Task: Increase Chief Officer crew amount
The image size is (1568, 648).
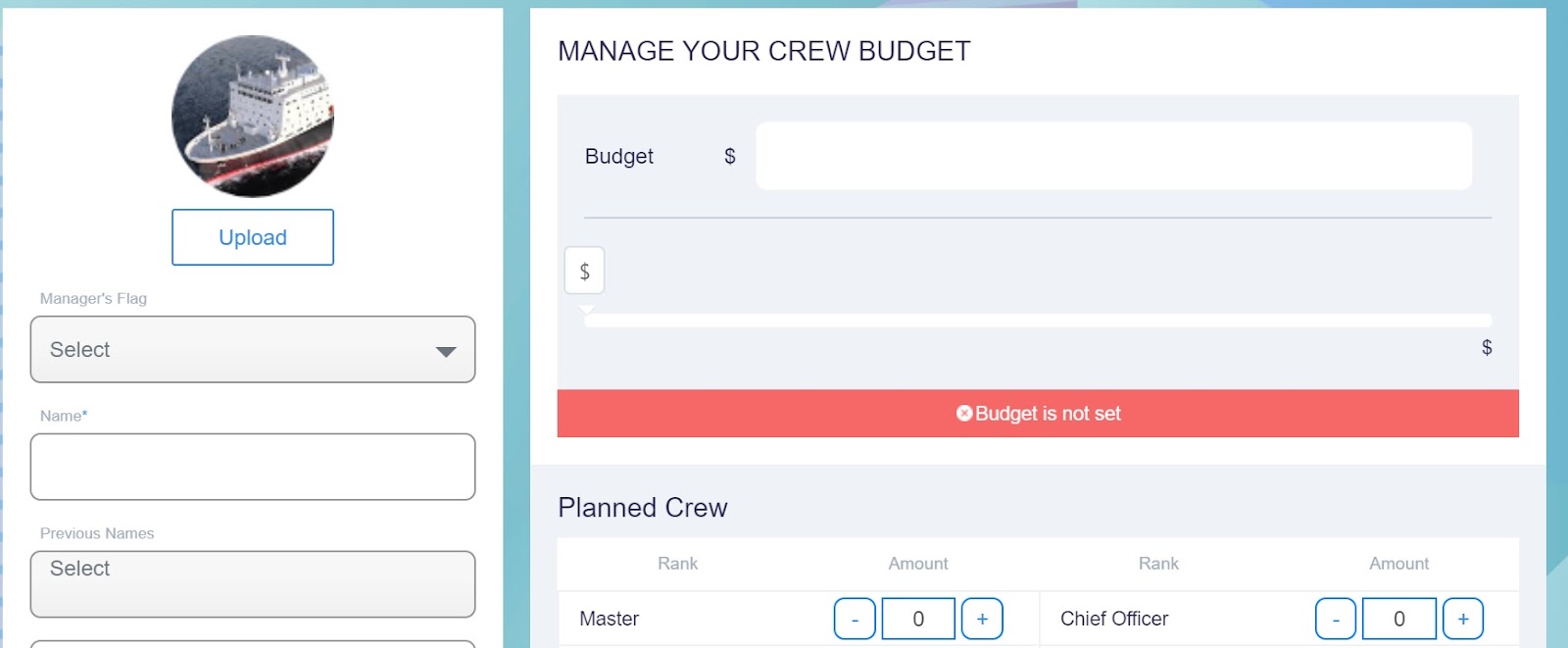Action: (x=1463, y=619)
